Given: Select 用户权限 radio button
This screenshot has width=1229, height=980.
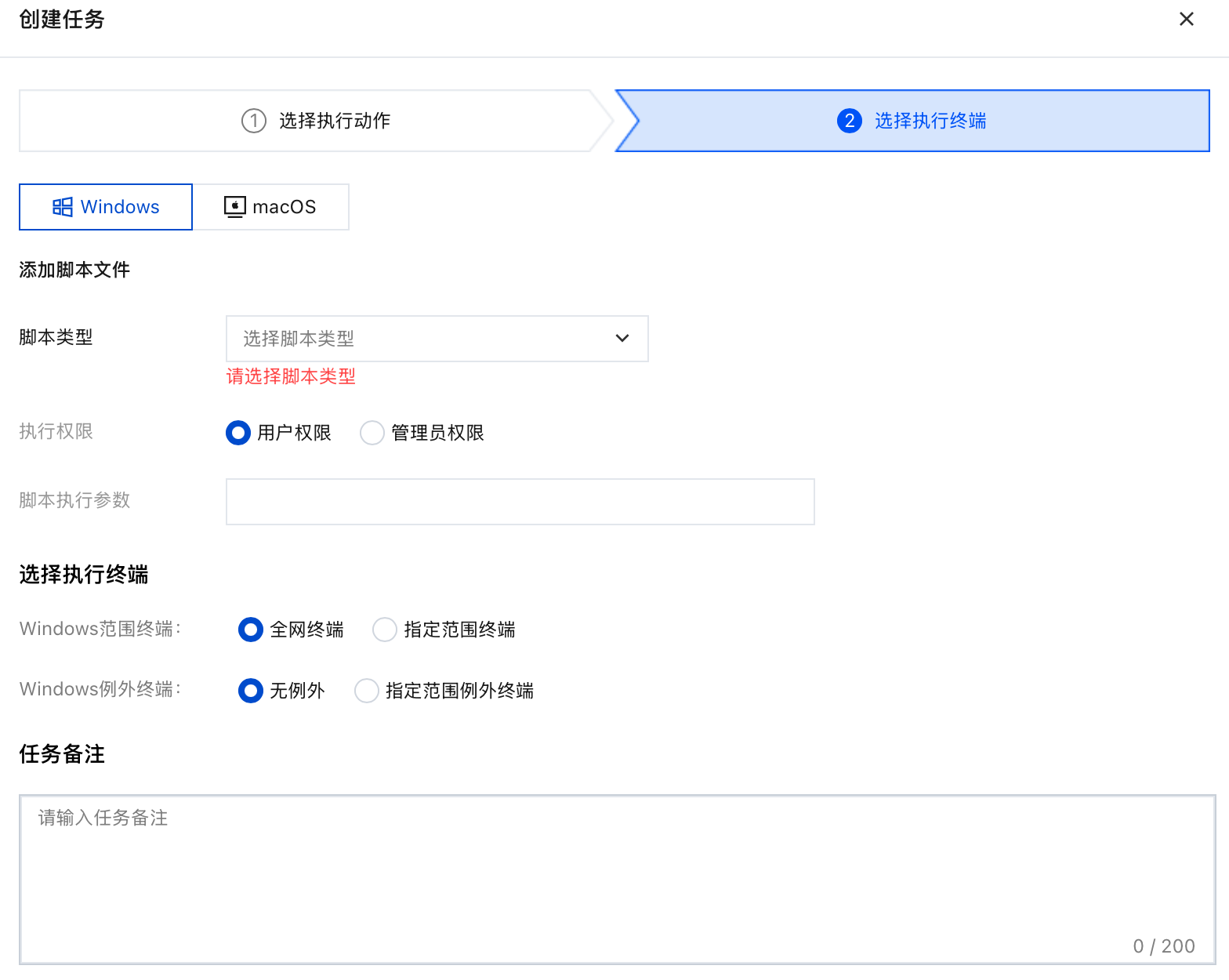Looking at the screenshot, I should pyautogui.click(x=238, y=433).
